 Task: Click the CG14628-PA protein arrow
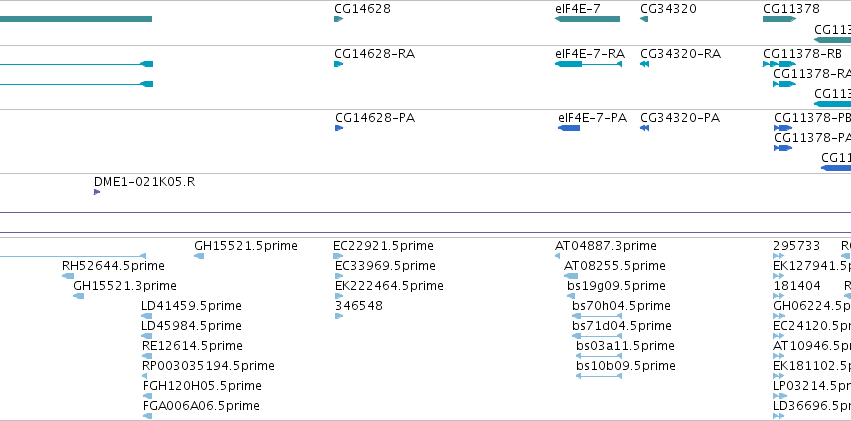coord(339,128)
